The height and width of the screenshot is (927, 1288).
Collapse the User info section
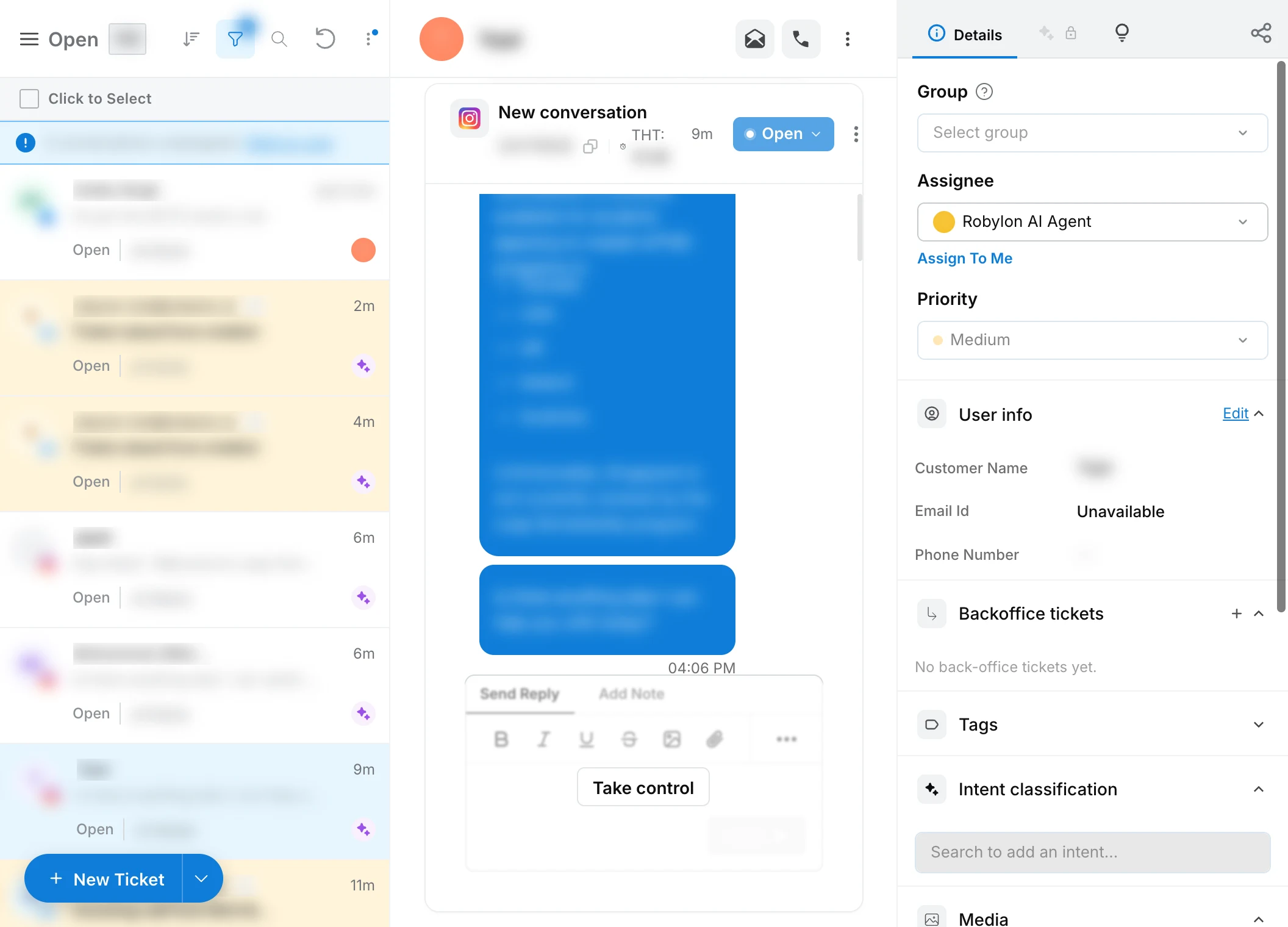1259,413
